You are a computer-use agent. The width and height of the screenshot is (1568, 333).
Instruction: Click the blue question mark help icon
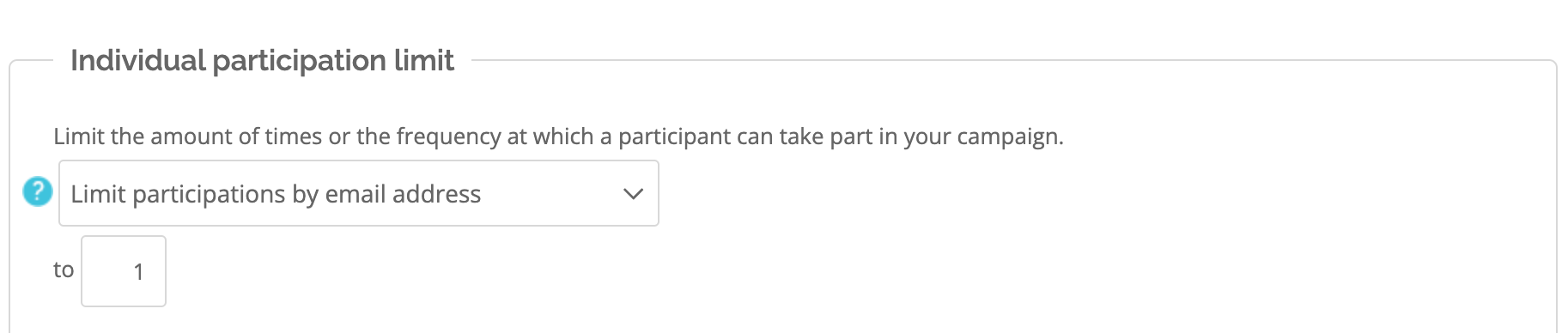click(38, 191)
